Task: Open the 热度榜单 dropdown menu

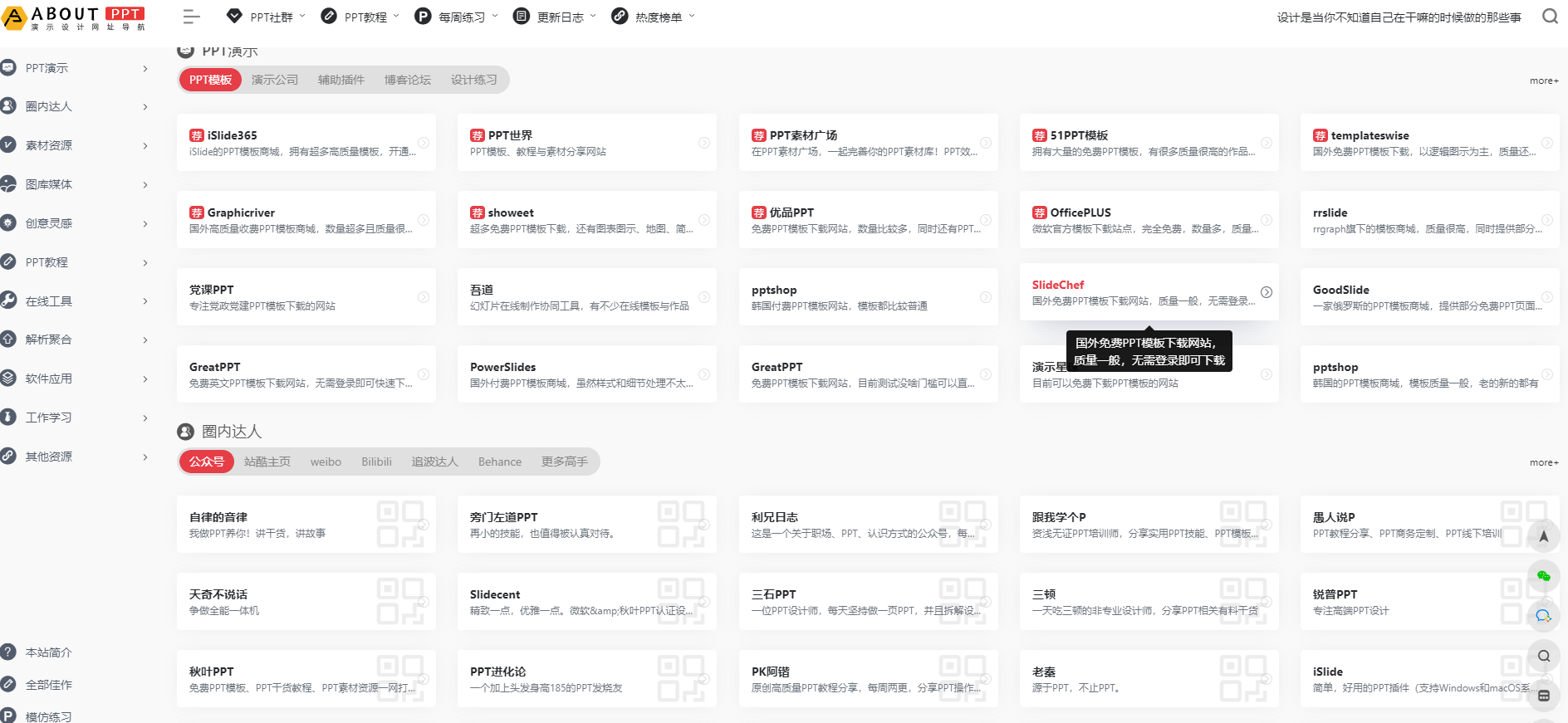Action: 653,17
